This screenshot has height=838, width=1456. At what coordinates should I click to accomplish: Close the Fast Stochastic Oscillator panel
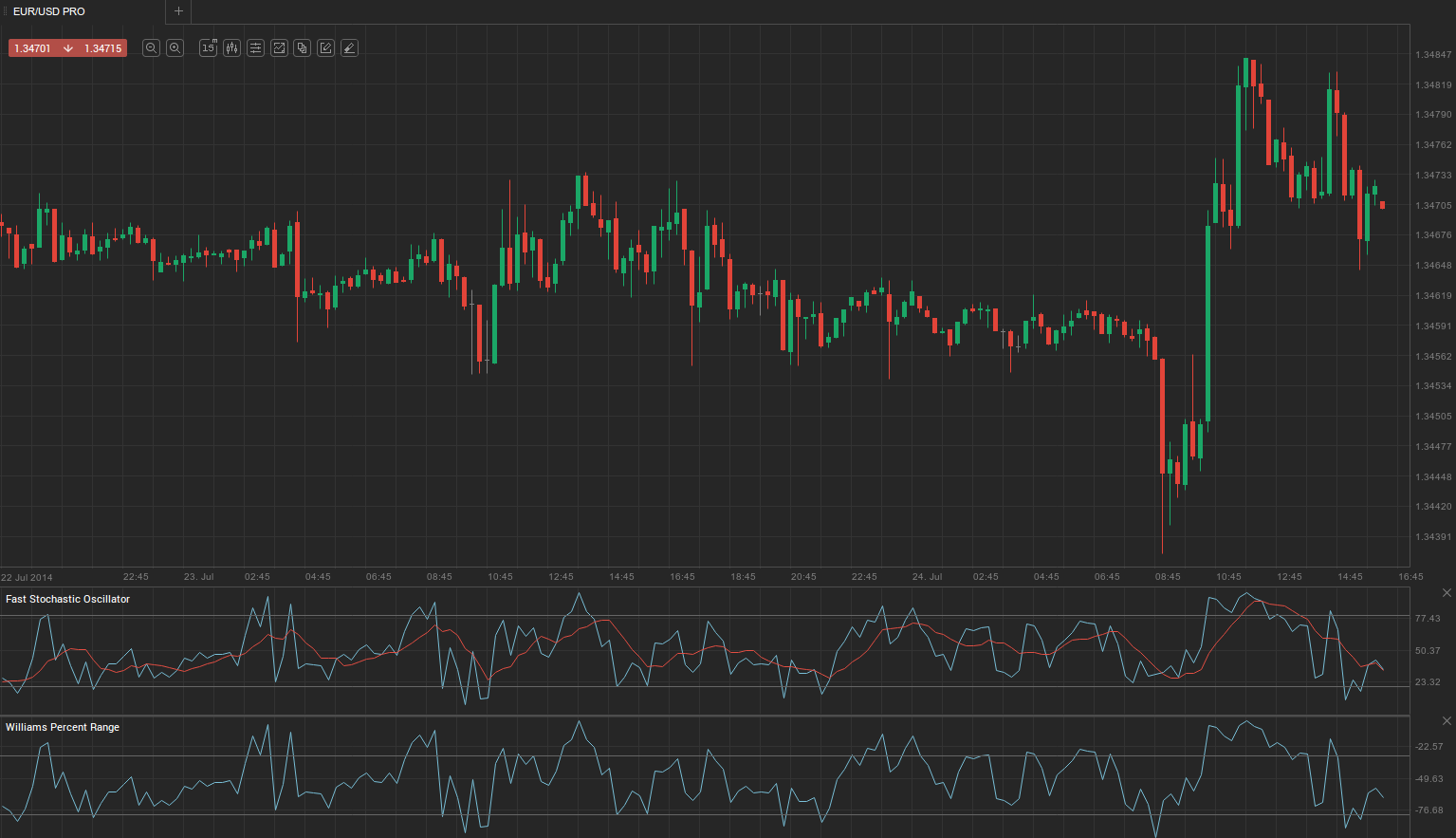click(x=1447, y=593)
